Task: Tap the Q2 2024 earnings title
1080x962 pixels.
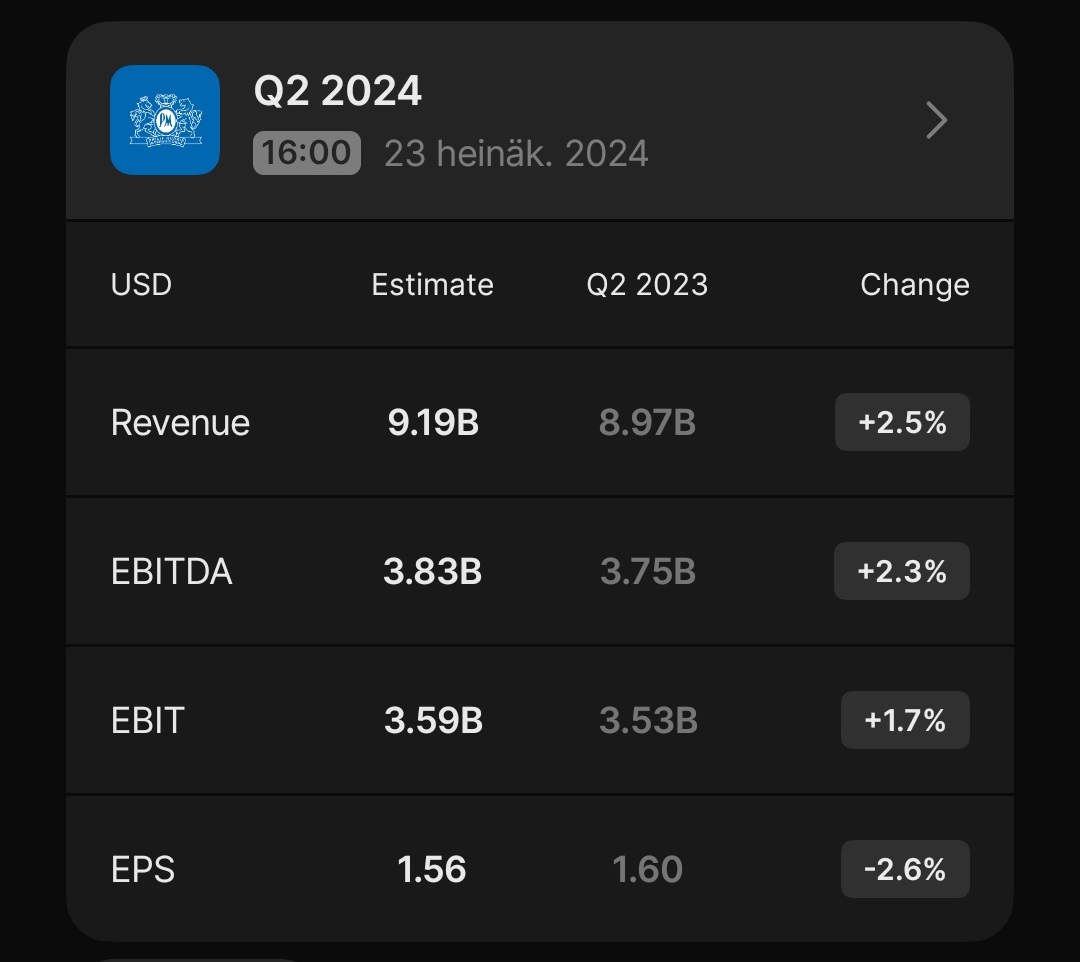Action: (x=338, y=91)
